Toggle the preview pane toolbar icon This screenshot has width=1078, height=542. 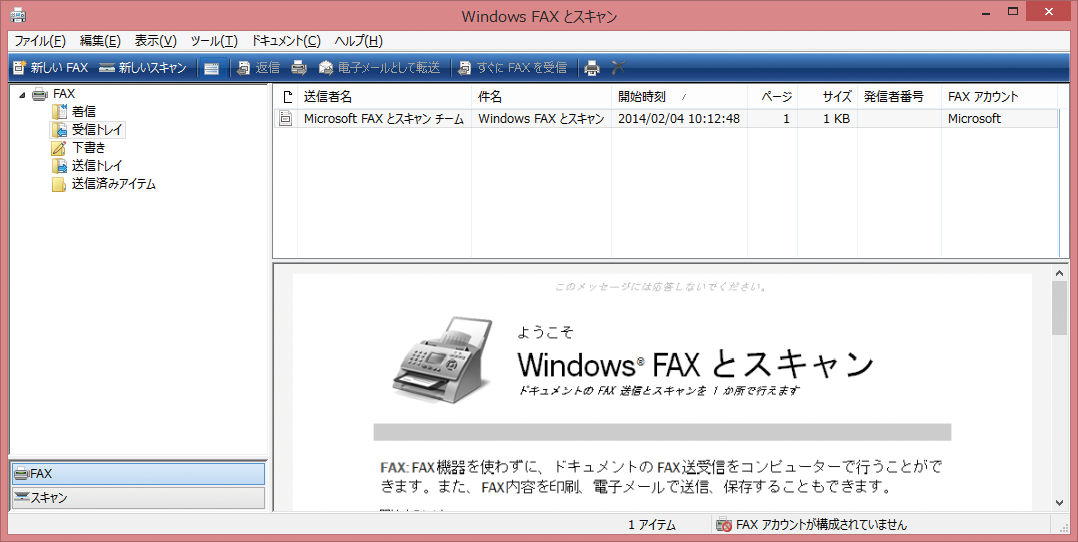coord(211,68)
